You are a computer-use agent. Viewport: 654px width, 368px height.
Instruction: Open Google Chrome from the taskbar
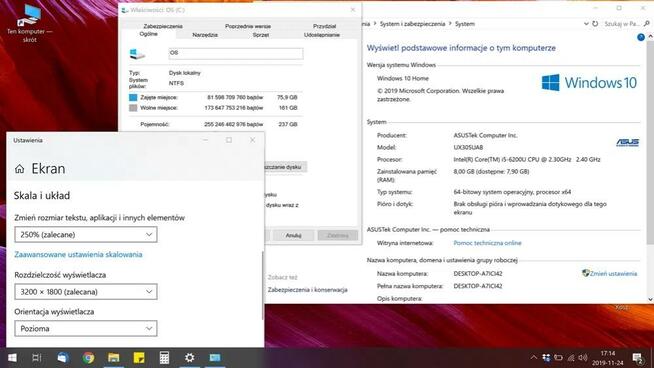pyautogui.click(x=88, y=358)
